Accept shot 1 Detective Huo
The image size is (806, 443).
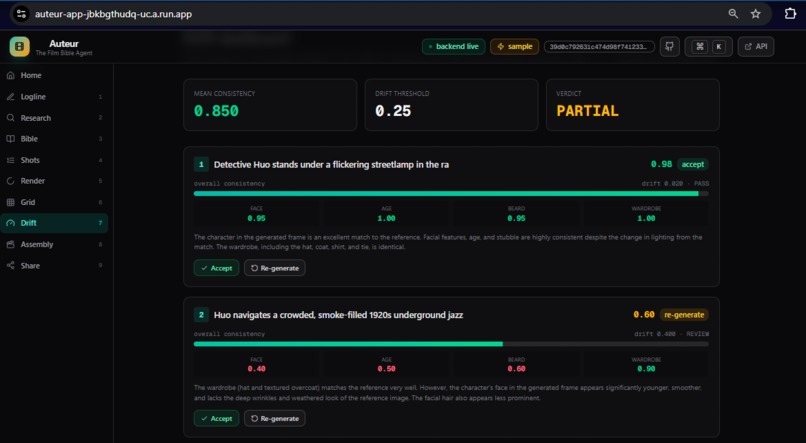216,268
